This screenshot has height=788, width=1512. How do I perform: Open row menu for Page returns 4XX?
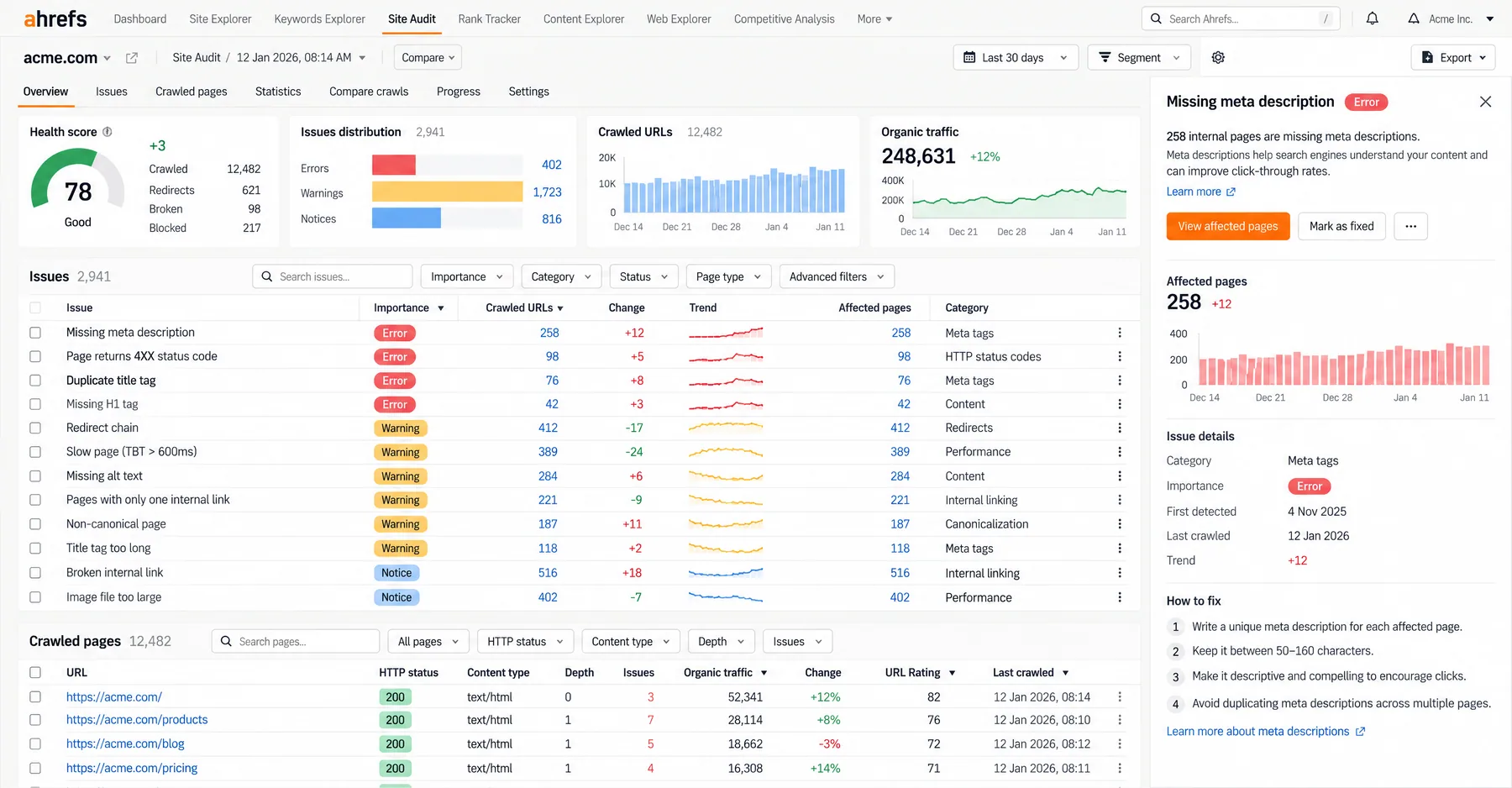pyautogui.click(x=1120, y=356)
